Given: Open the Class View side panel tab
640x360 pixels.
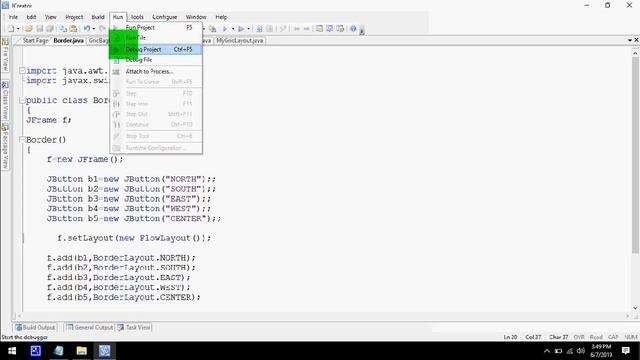Looking at the screenshot, I should (x=5, y=100).
